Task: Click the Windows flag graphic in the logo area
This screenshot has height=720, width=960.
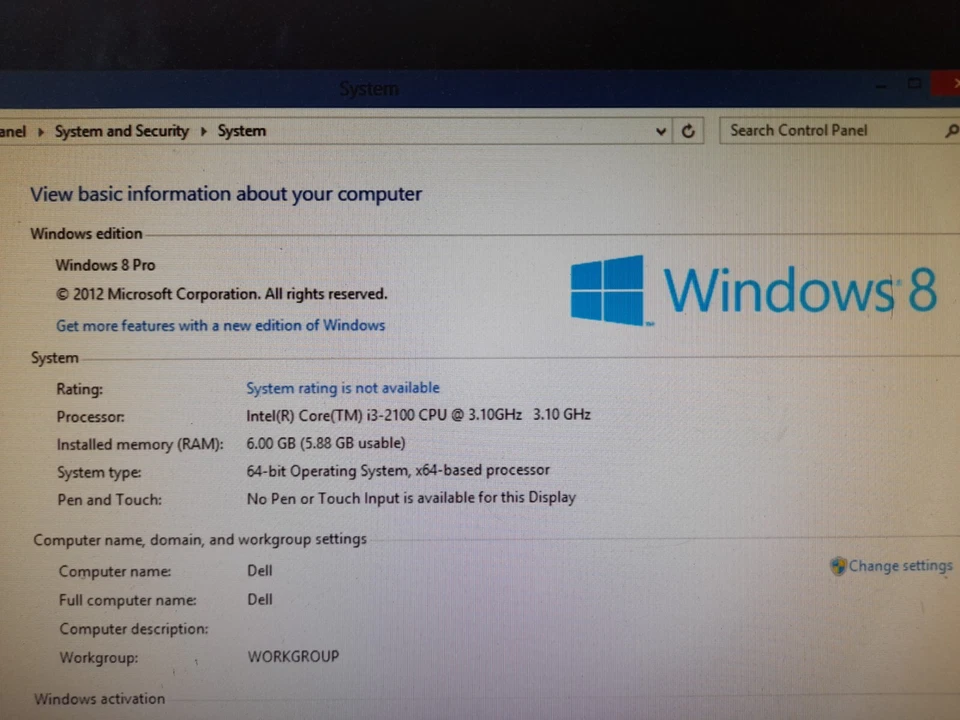Action: point(610,289)
